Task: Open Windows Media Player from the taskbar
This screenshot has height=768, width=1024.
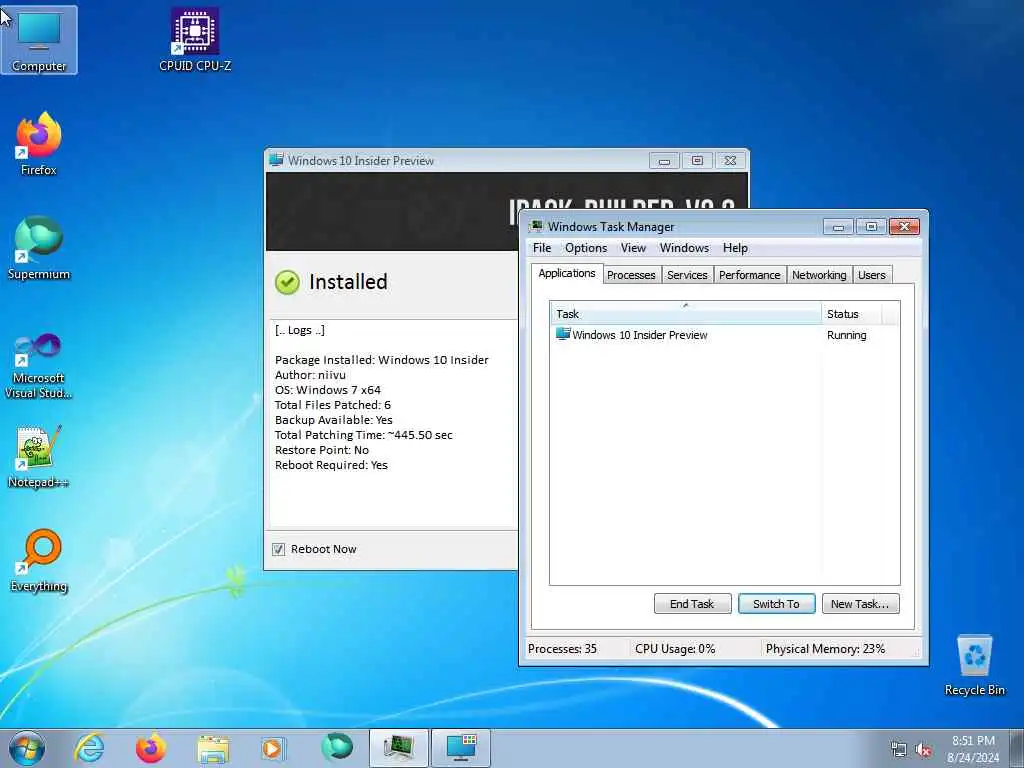Action: 273,748
